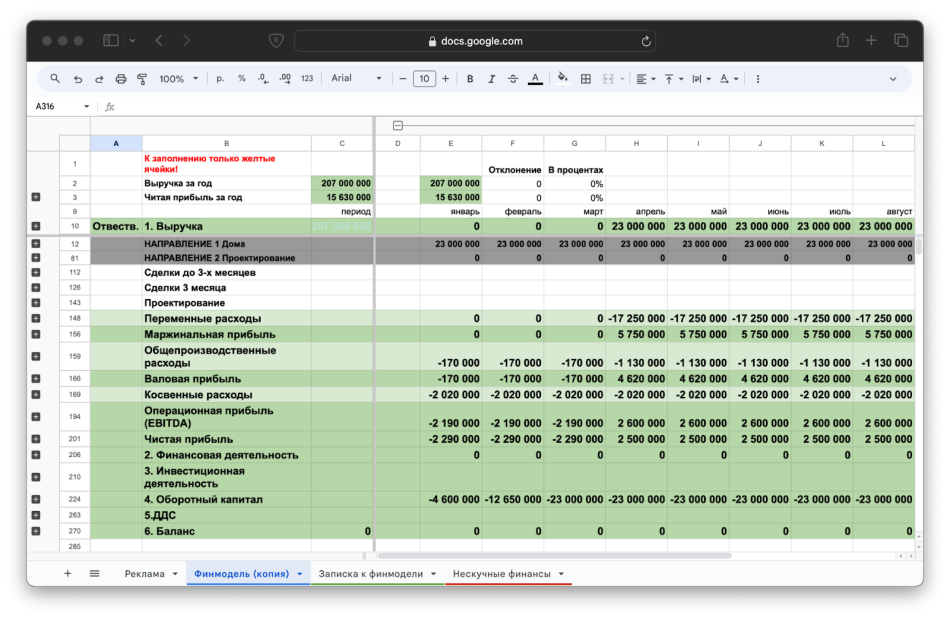Click the merge cells icon
The image size is (950, 619).
[x=608, y=79]
